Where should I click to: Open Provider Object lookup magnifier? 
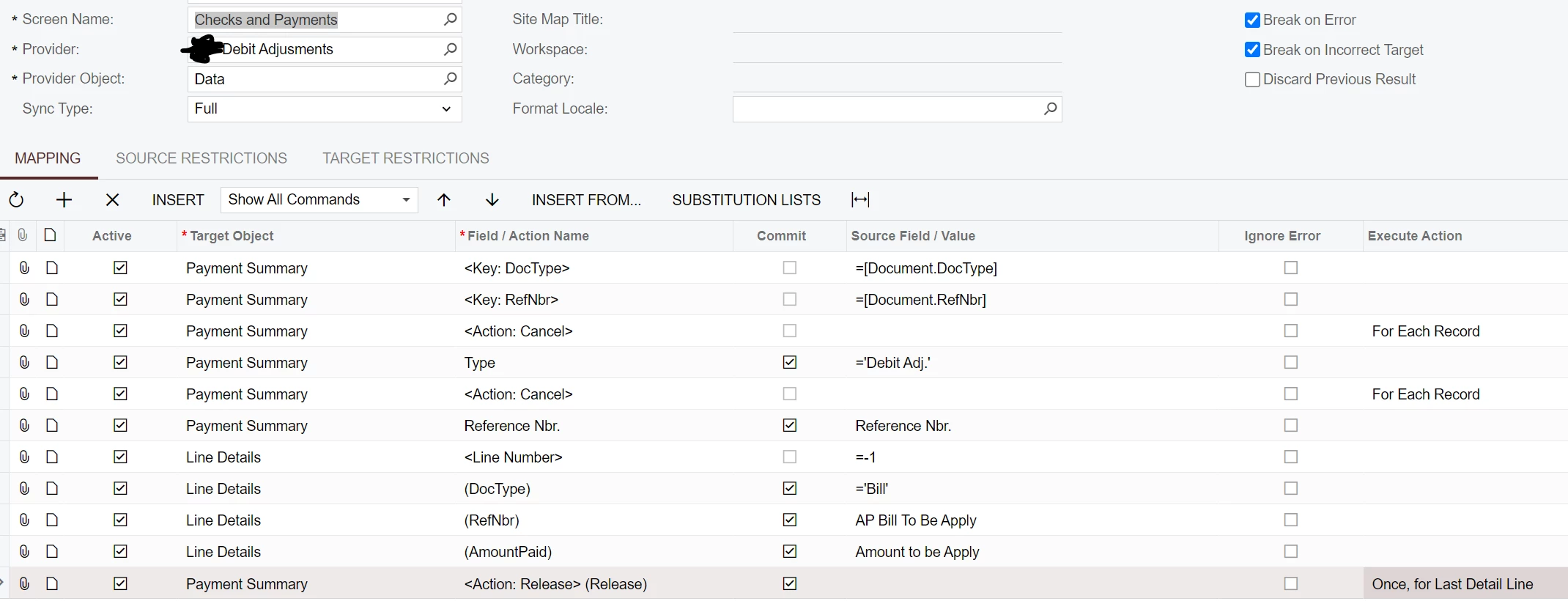click(x=451, y=78)
